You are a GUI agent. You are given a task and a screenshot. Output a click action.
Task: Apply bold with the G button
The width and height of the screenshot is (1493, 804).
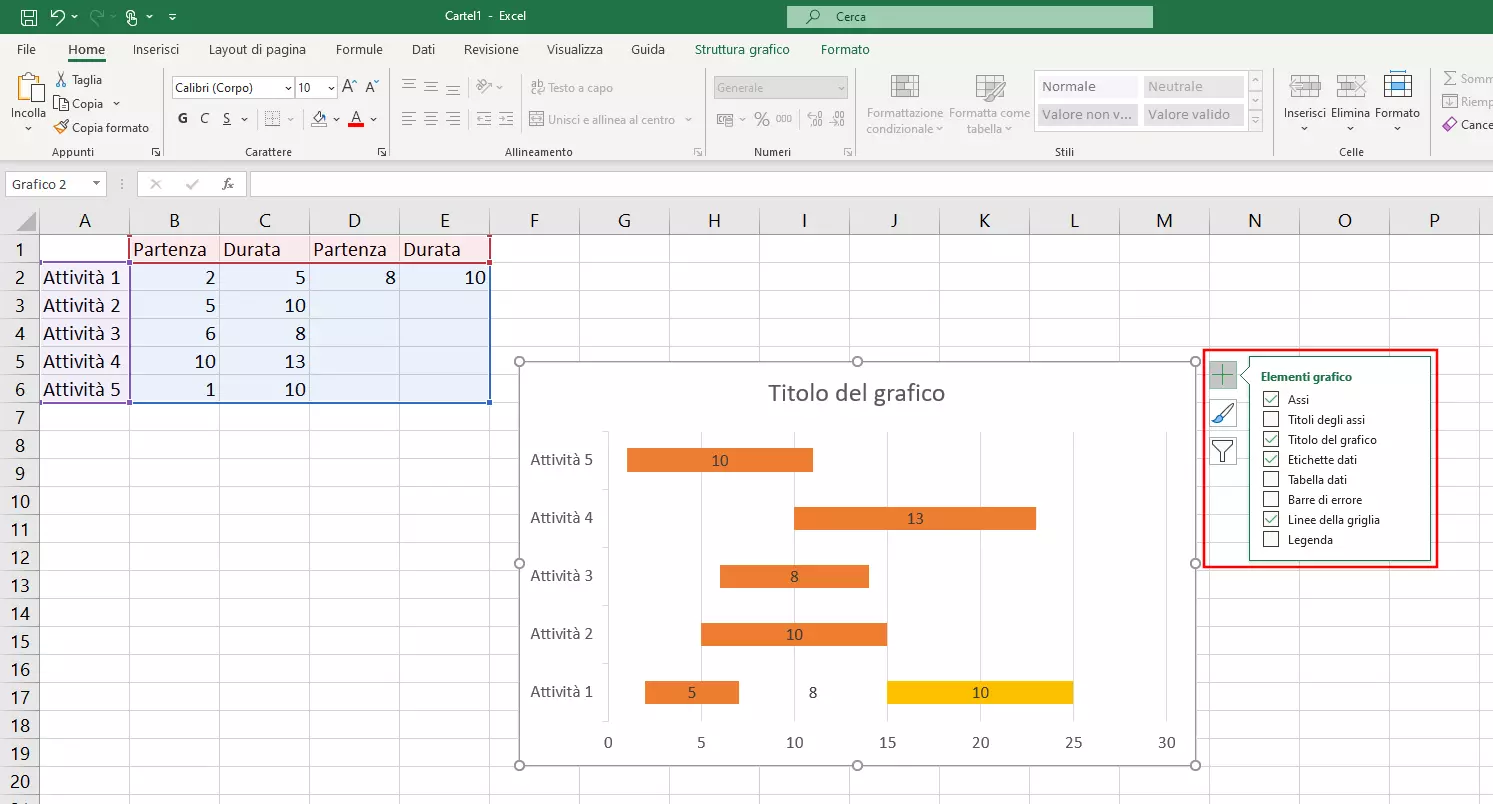(x=183, y=119)
